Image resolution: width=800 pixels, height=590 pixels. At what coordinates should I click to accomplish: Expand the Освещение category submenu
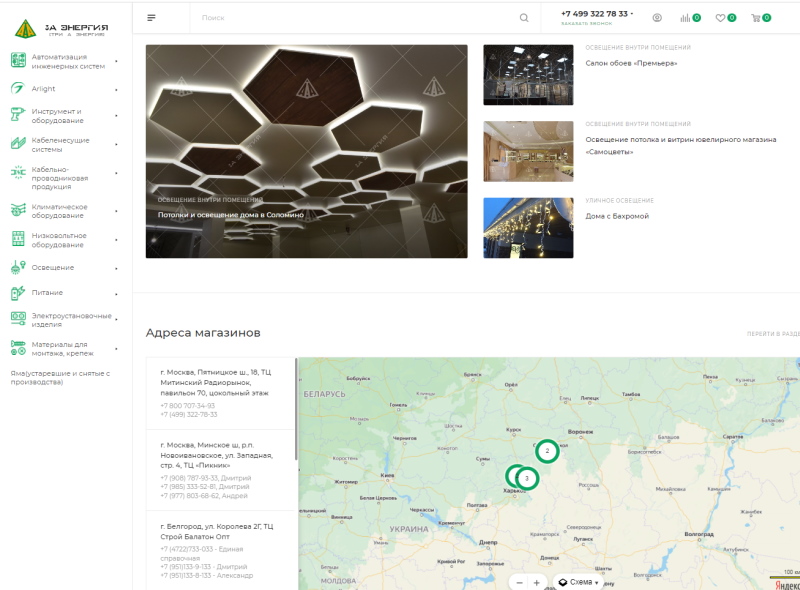coord(116,268)
